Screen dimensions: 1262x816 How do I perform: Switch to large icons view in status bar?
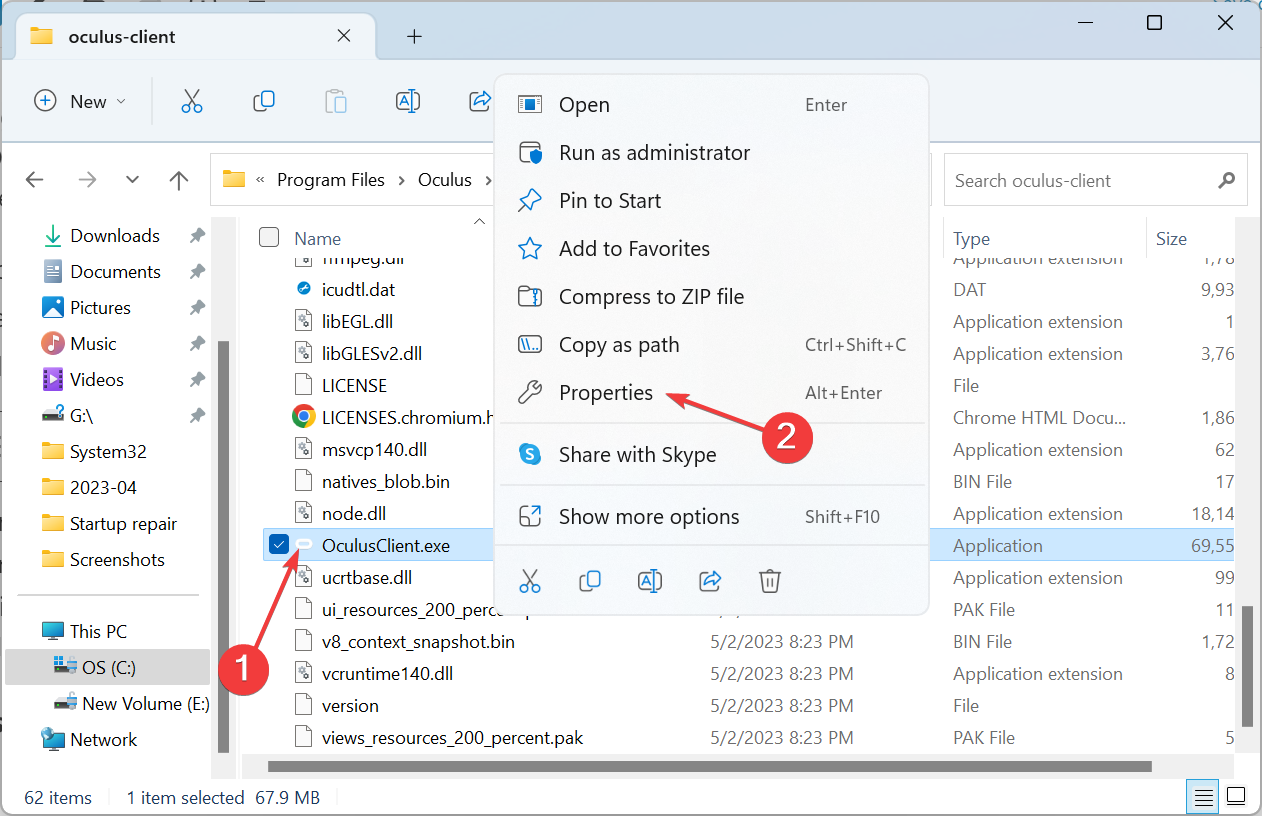[1236, 797]
